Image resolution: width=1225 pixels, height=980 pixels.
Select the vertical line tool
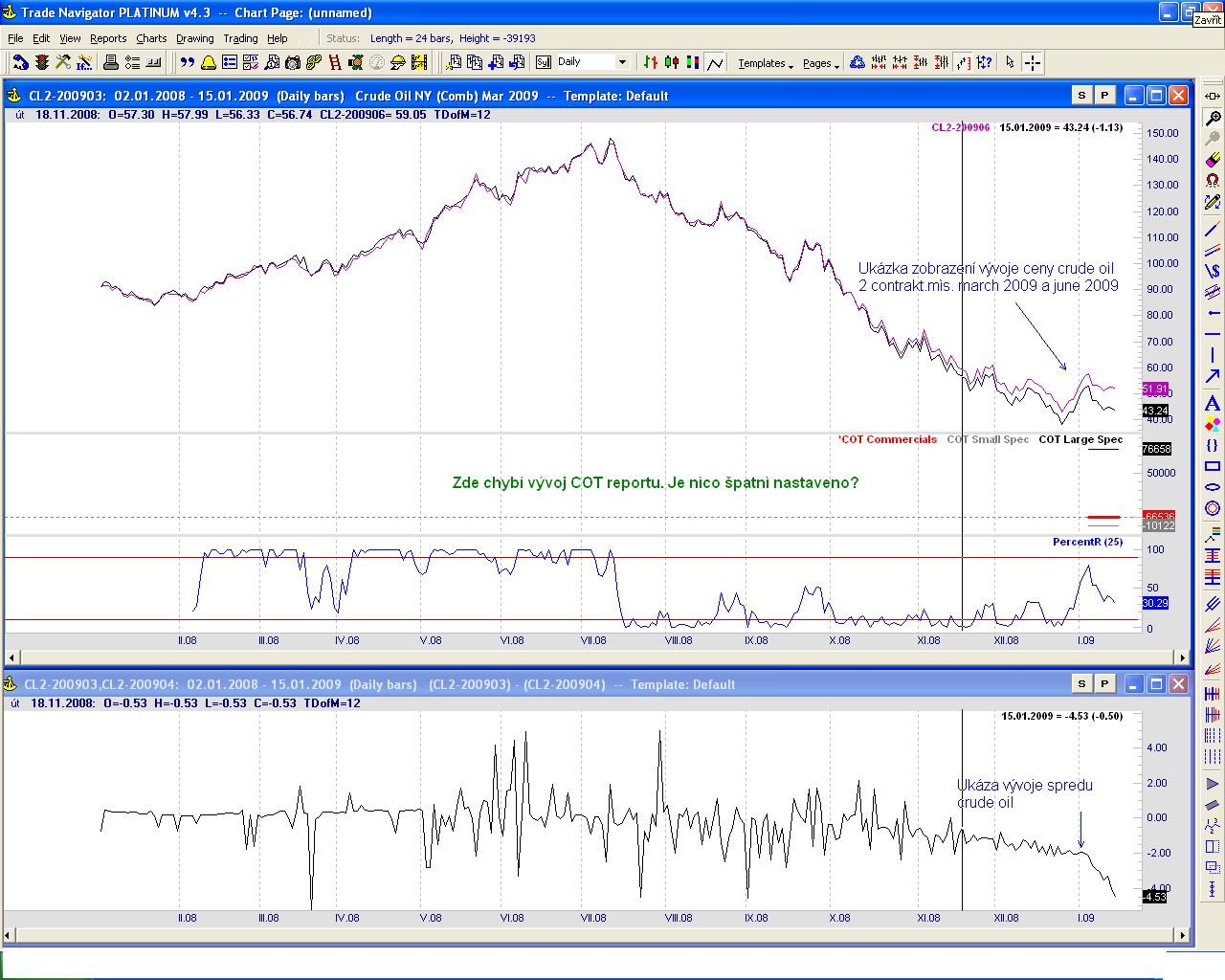coord(1213,355)
